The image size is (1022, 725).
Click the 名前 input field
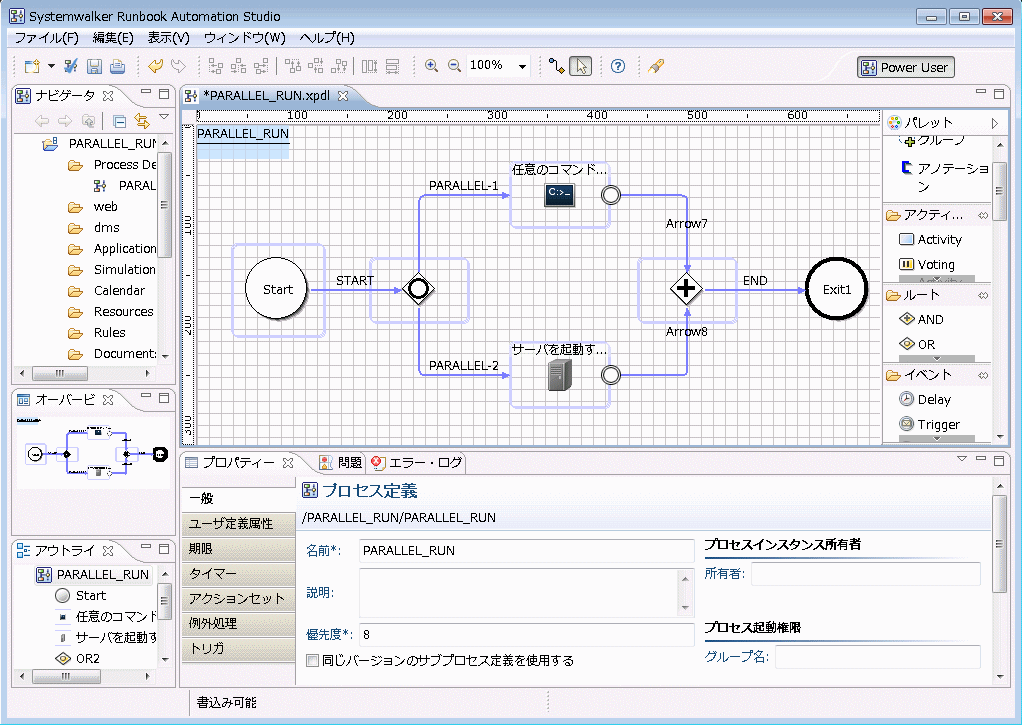click(x=527, y=551)
